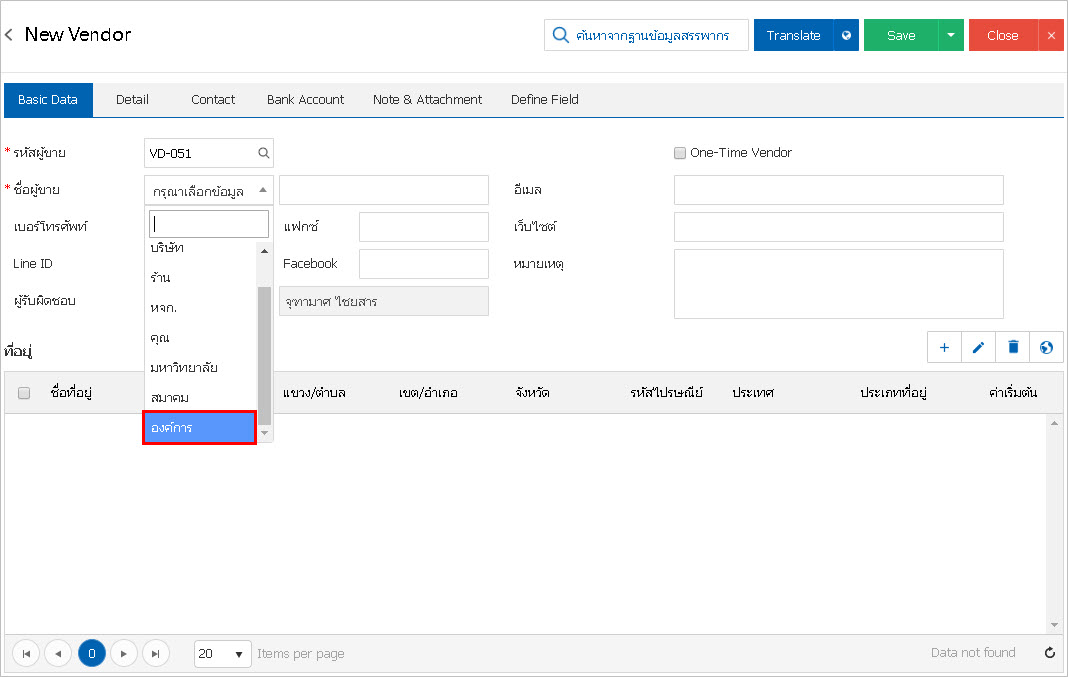Go to the first page of results
The height and width of the screenshot is (677, 1068).
tap(26, 654)
